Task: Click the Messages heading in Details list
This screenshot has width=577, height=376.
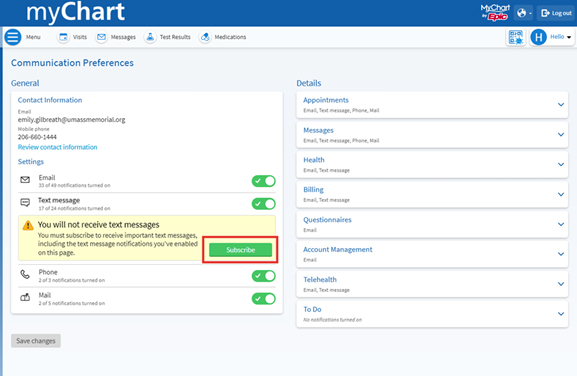Action: point(318,130)
